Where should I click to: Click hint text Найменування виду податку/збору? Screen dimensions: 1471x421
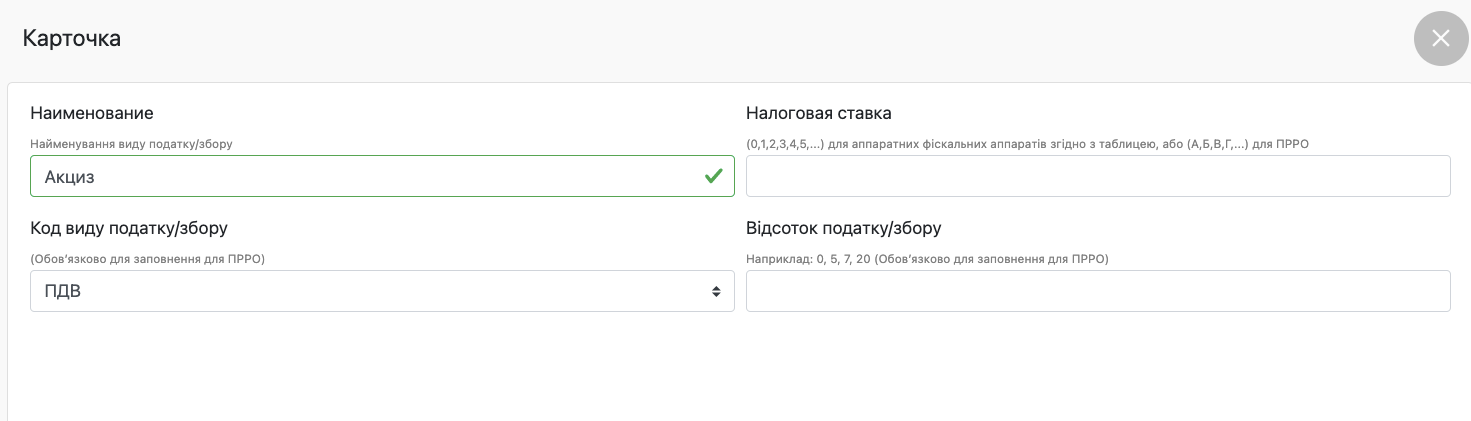click(x=131, y=144)
